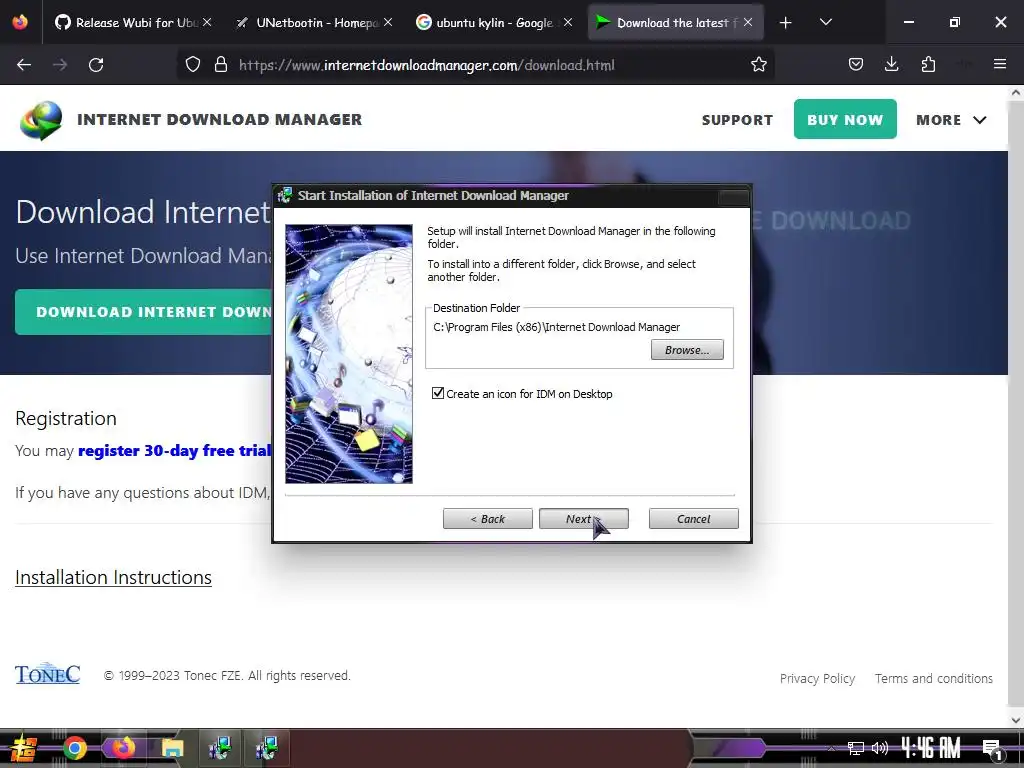This screenshot has width=1024, height=768.
Task: Close the UNetbootin tab
Action: click(x=388, y=22)
